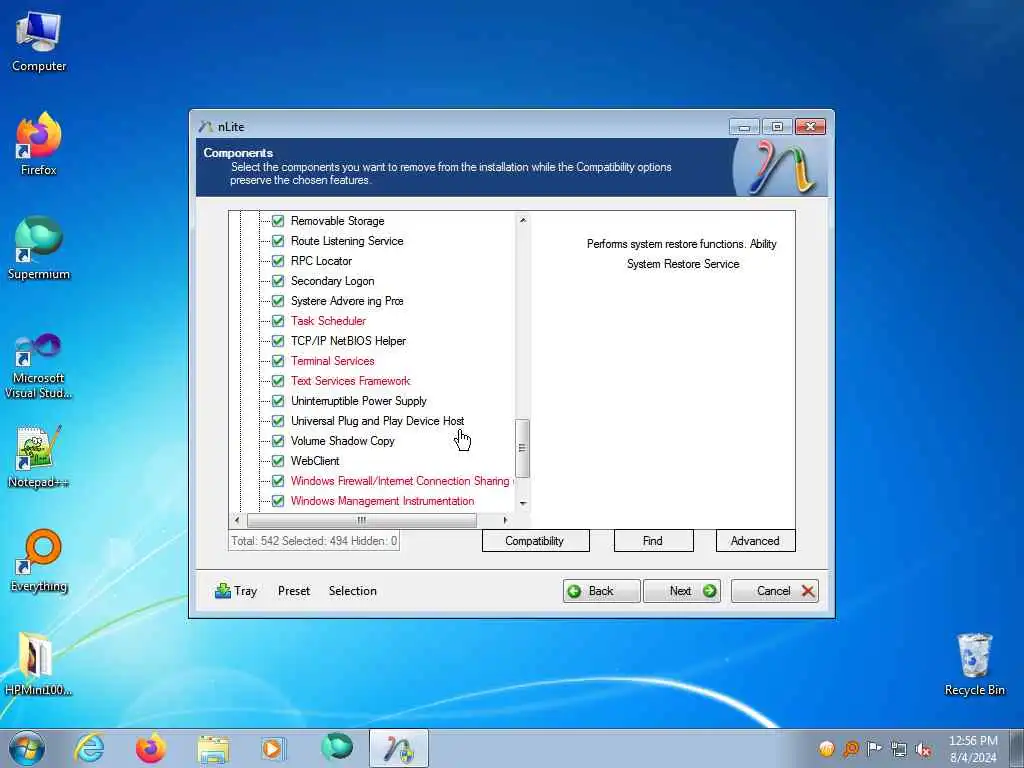Viewport: 1024px width, 768px height.
Task: Toggle Universal Plug and Play Device Host checkbox
Action: (x=278, y=421)
